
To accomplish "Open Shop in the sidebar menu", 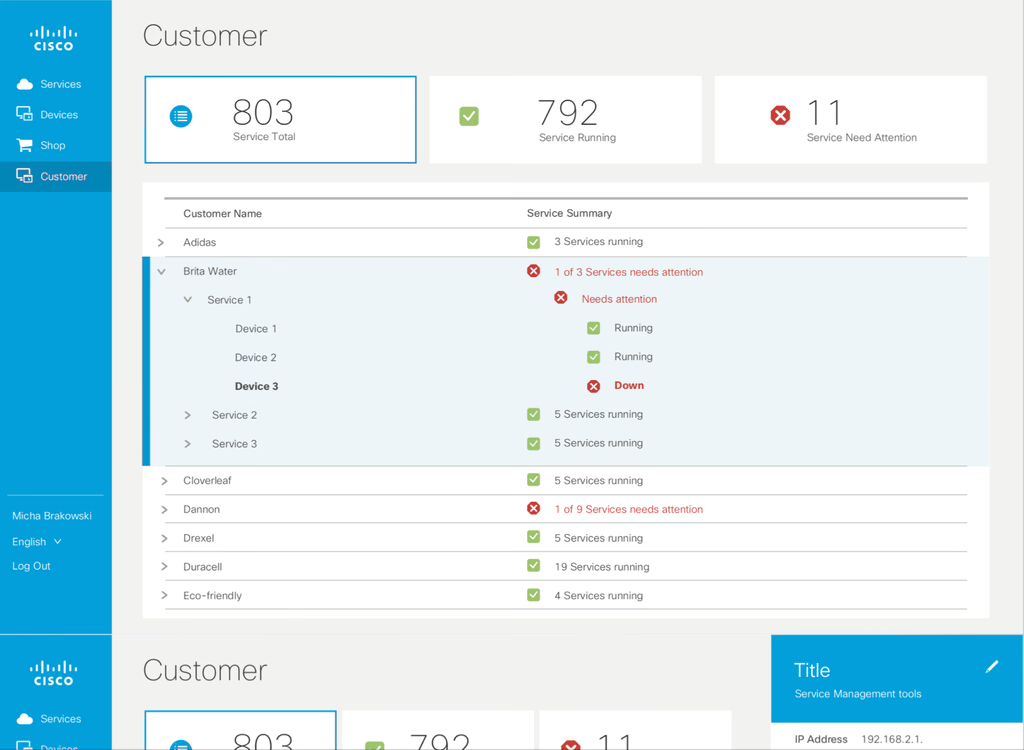I will pyautogui.click(x=53, y=146).
